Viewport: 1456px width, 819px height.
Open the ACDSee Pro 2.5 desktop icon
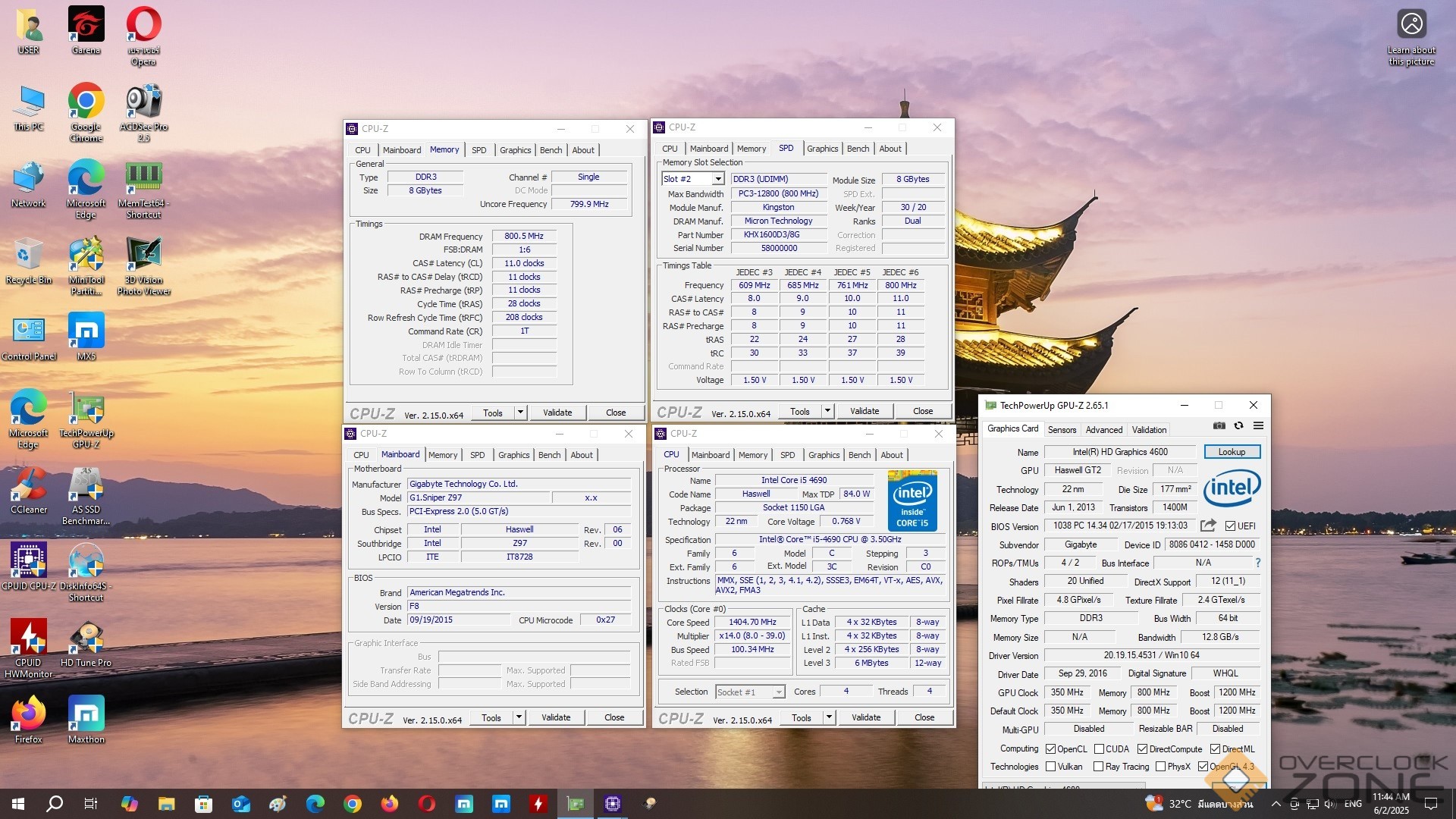coord(143,112)
